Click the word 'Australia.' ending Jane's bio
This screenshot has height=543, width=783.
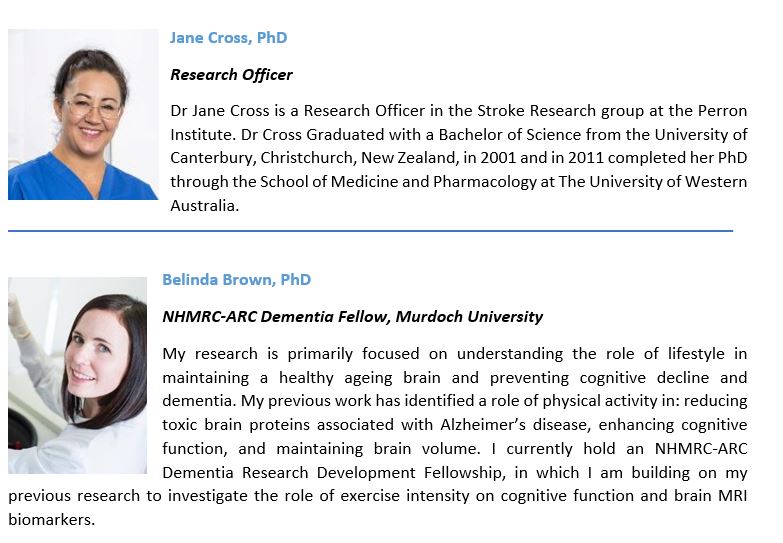pos(205,205)
